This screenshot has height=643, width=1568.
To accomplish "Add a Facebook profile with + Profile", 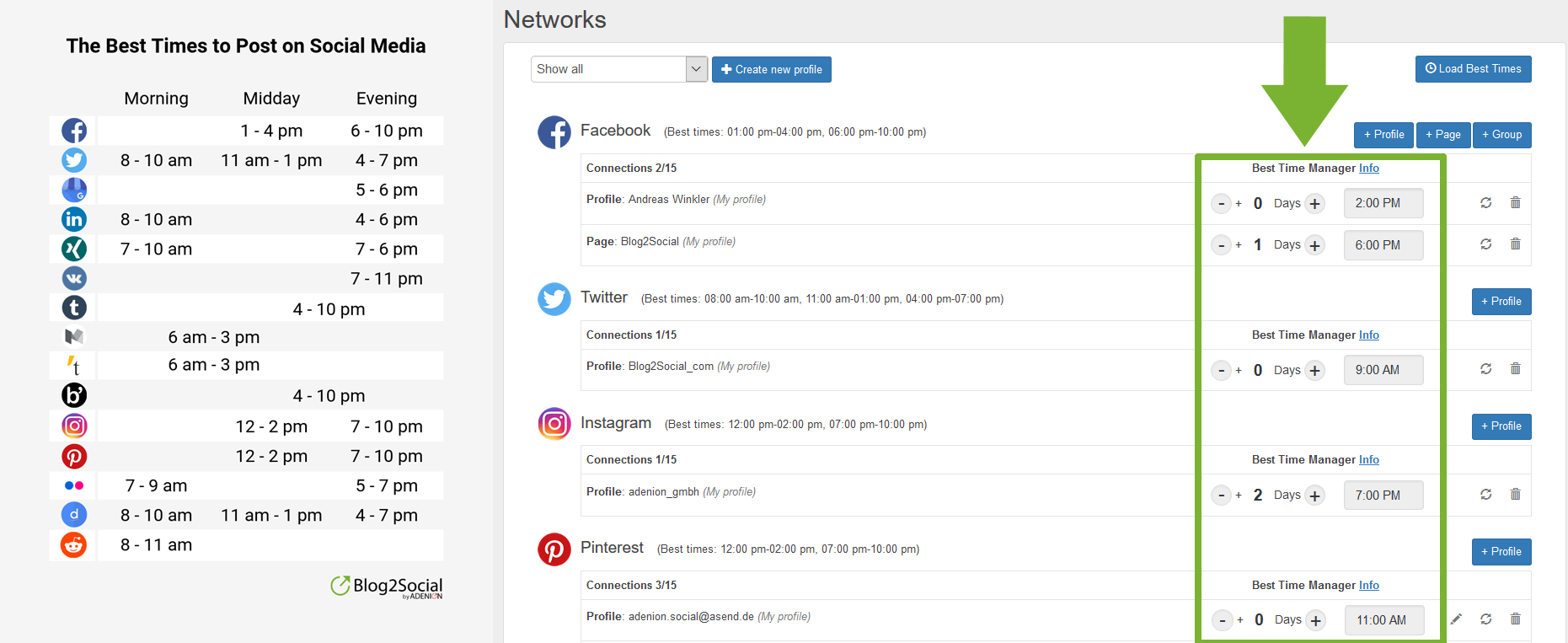I will tap(1384, 135).
